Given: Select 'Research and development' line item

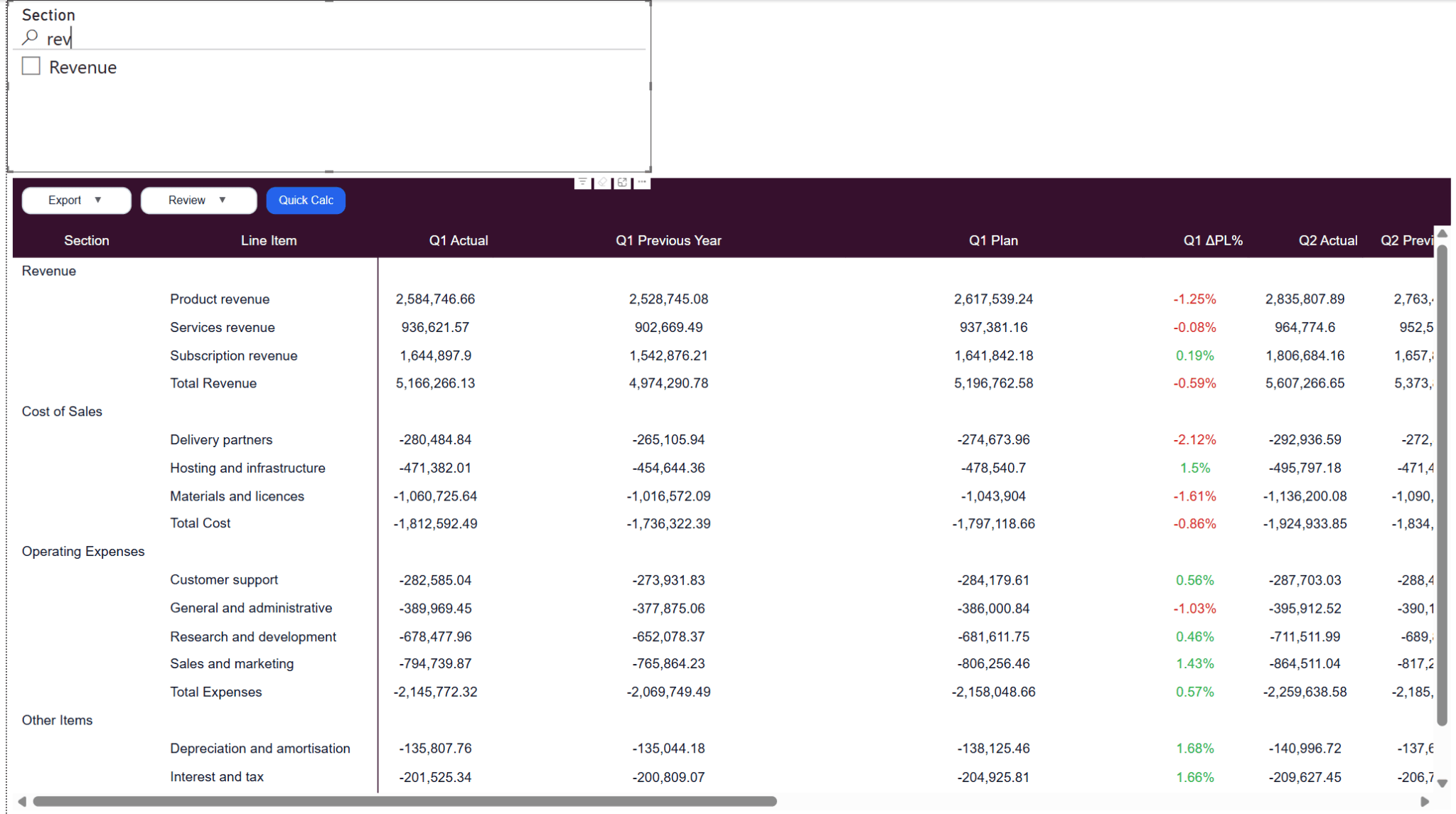Looking at the screenshot, I should 253,637.
